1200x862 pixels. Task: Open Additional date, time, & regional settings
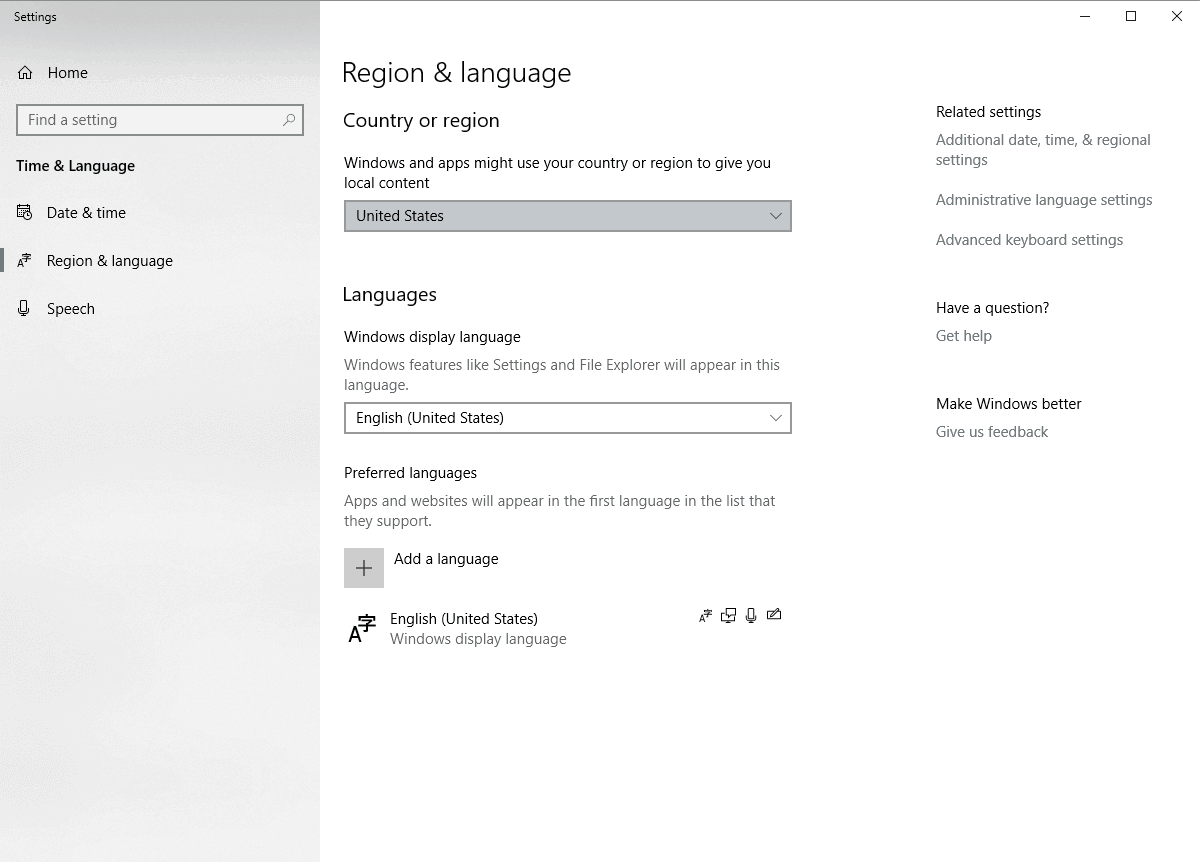(x=1043, y=150)
